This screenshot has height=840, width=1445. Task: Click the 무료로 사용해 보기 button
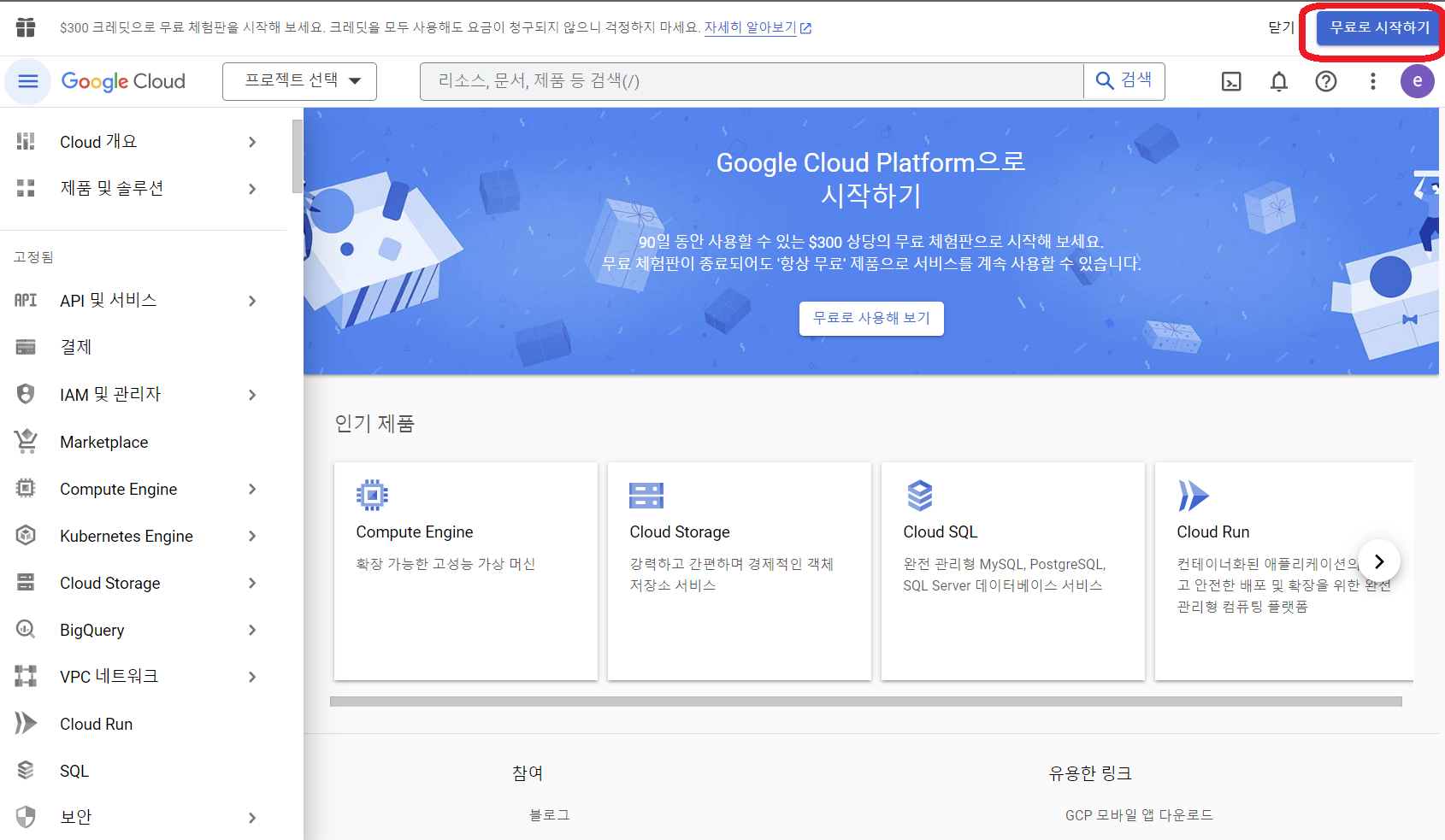click(871, 318)
